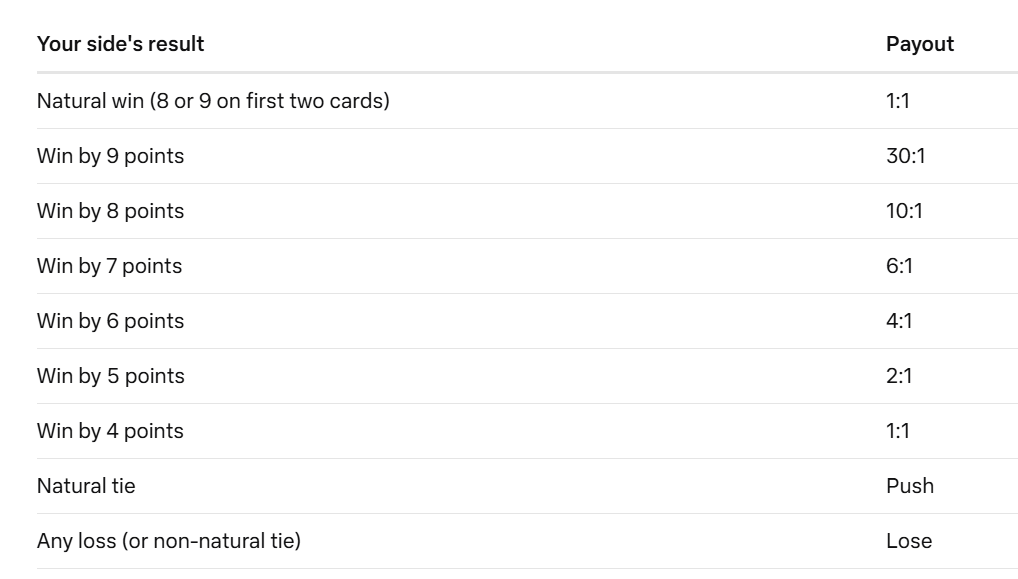Select the 'Natural tie' row label
1018x579 pixels.
[x=86, y=486]
